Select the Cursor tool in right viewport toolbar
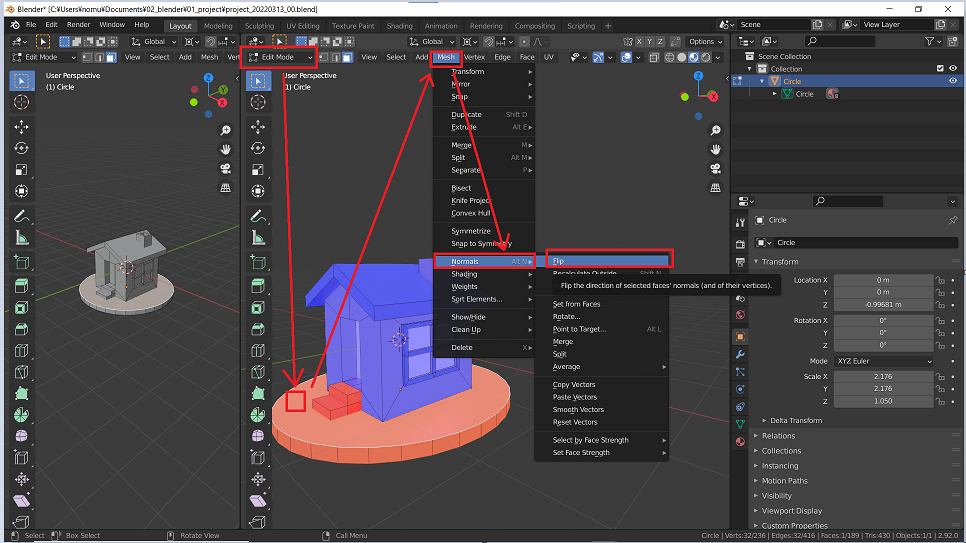Image resolution: width=966 pixels, height=543 pixels. pyautogui.click(x=258, y=102)
